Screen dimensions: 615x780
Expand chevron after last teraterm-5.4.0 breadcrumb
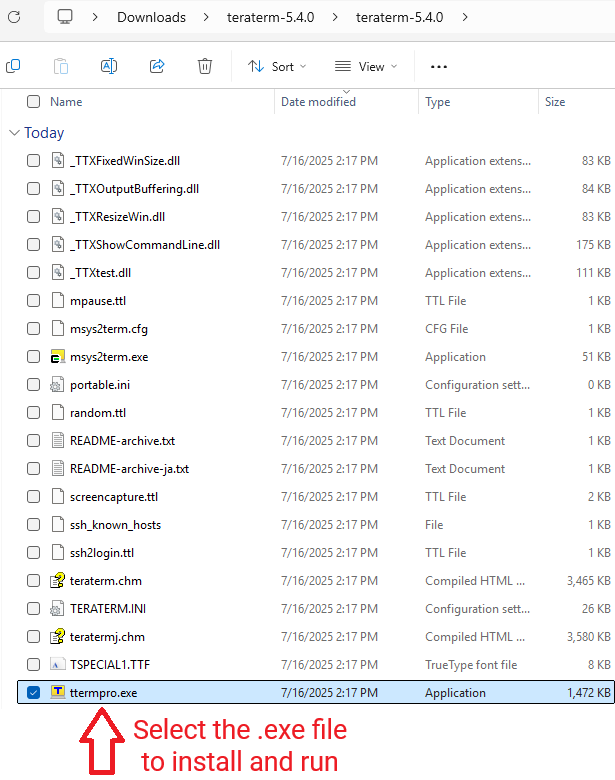tap(465, 17)
